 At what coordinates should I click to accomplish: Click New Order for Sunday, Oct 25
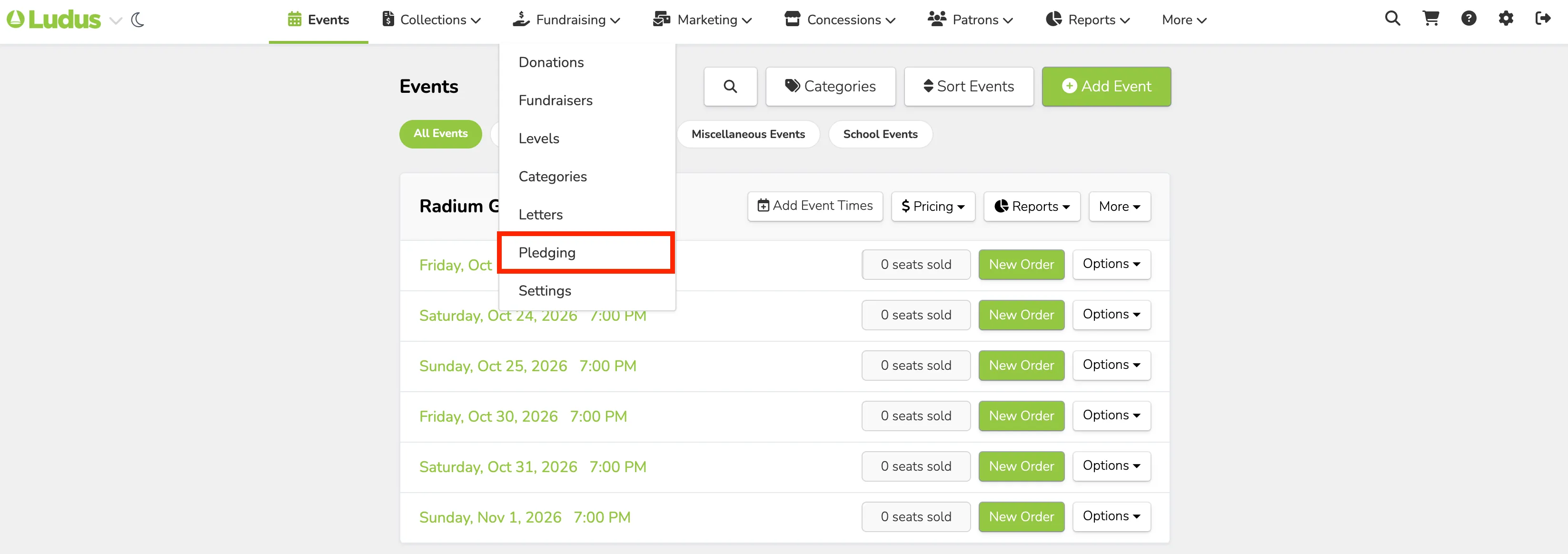(1022, 365)
